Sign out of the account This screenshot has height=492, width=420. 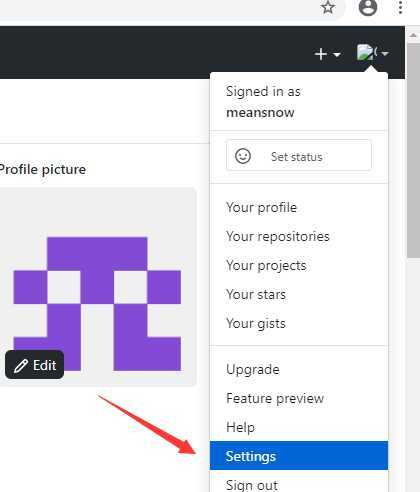click(x=252, y=484)
